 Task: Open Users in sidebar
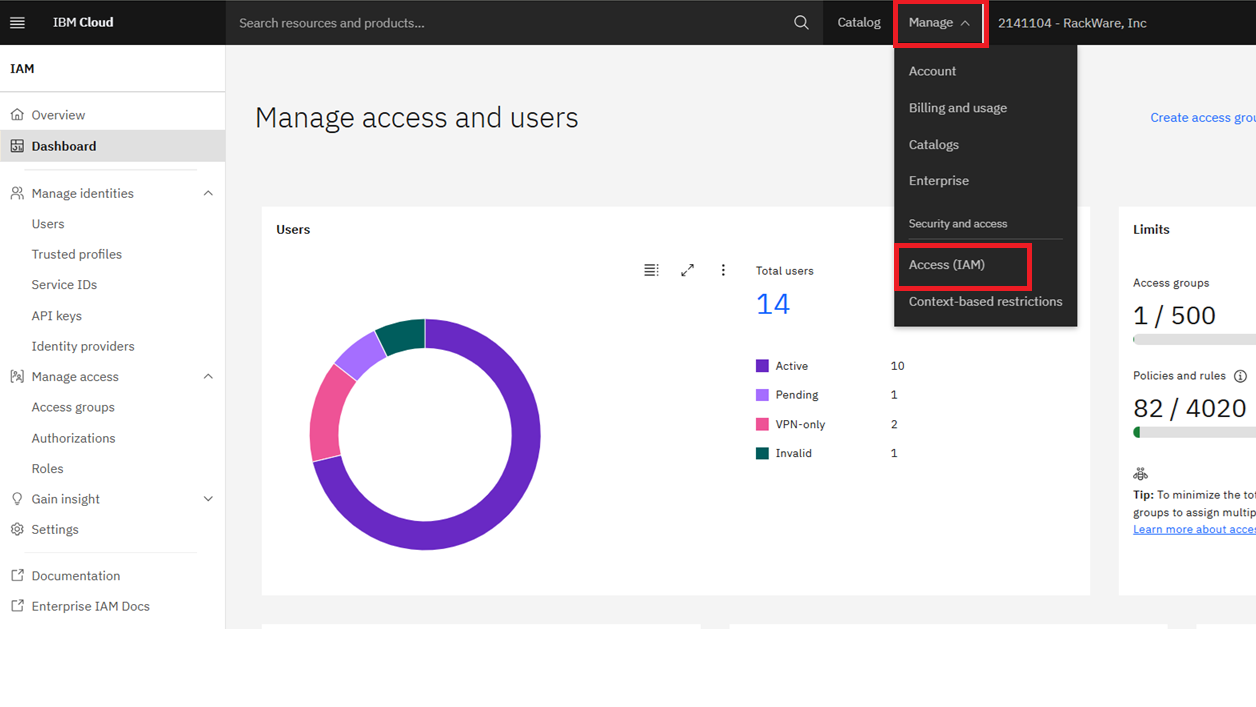[48, 224]
